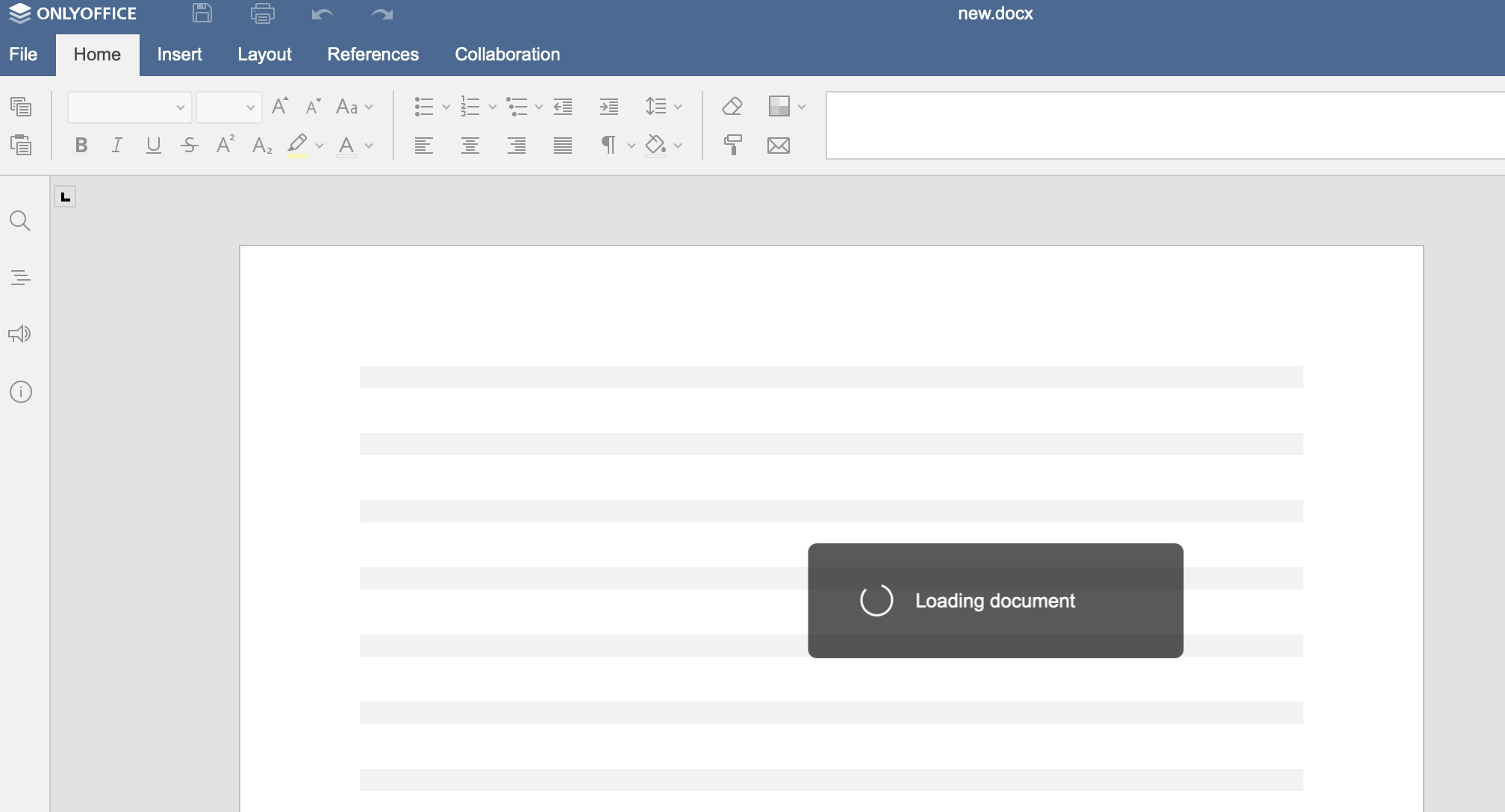Insert a numbered list
Image resolution: width=1505 pixels, height=812 pixels.
[470, 107]
